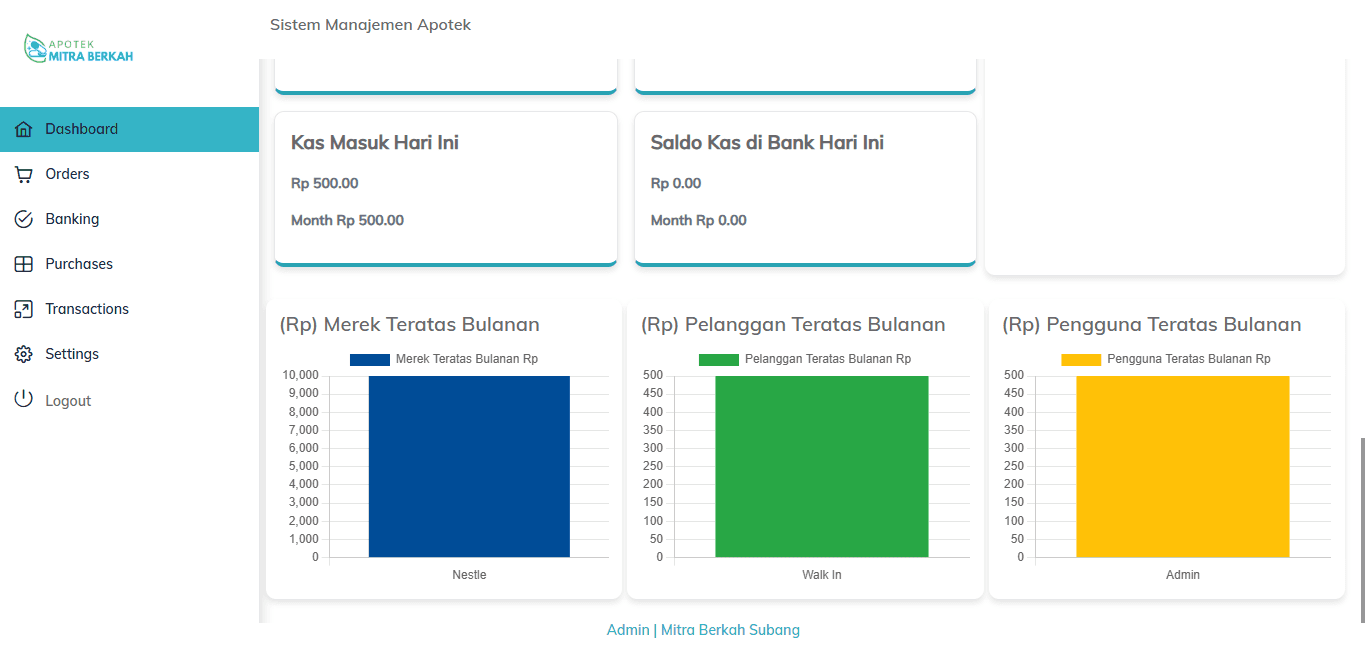
Task: Go to Purchases in the sidebar
Action: 79,264
